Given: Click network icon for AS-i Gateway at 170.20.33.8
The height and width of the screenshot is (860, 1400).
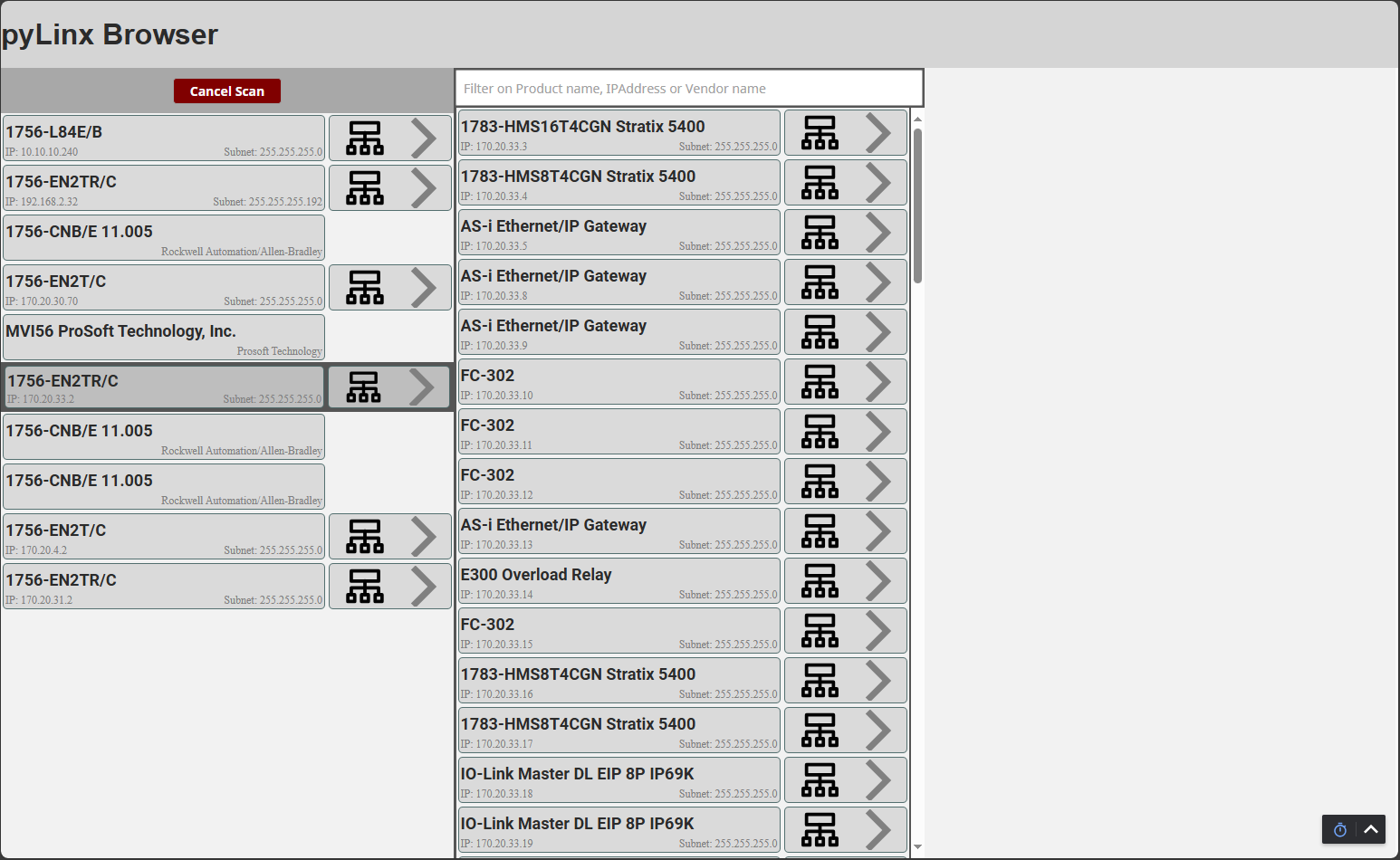Looking at the screenshot, I should (x=820, y=282).
